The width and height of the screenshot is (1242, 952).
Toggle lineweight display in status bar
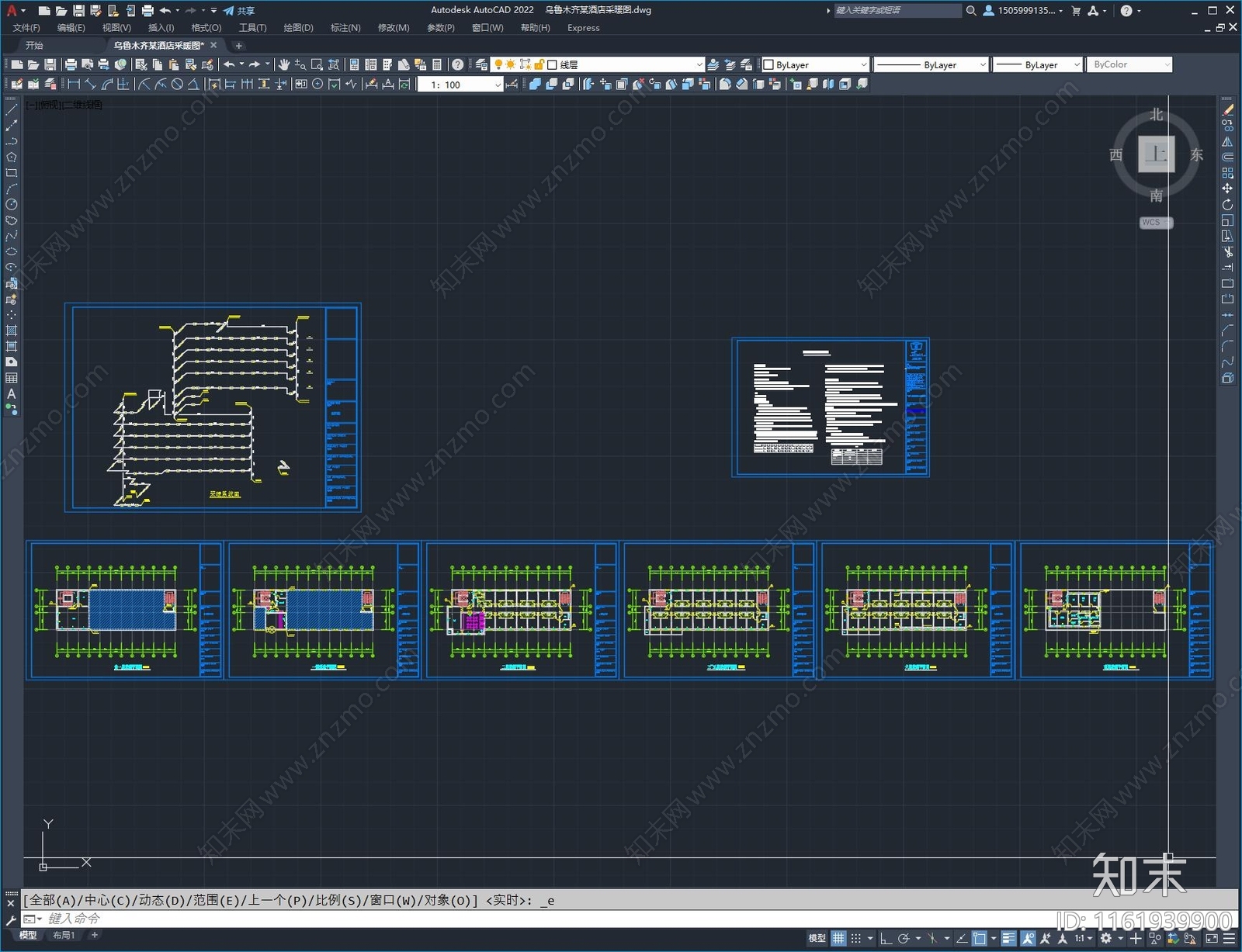point(1008,938)
